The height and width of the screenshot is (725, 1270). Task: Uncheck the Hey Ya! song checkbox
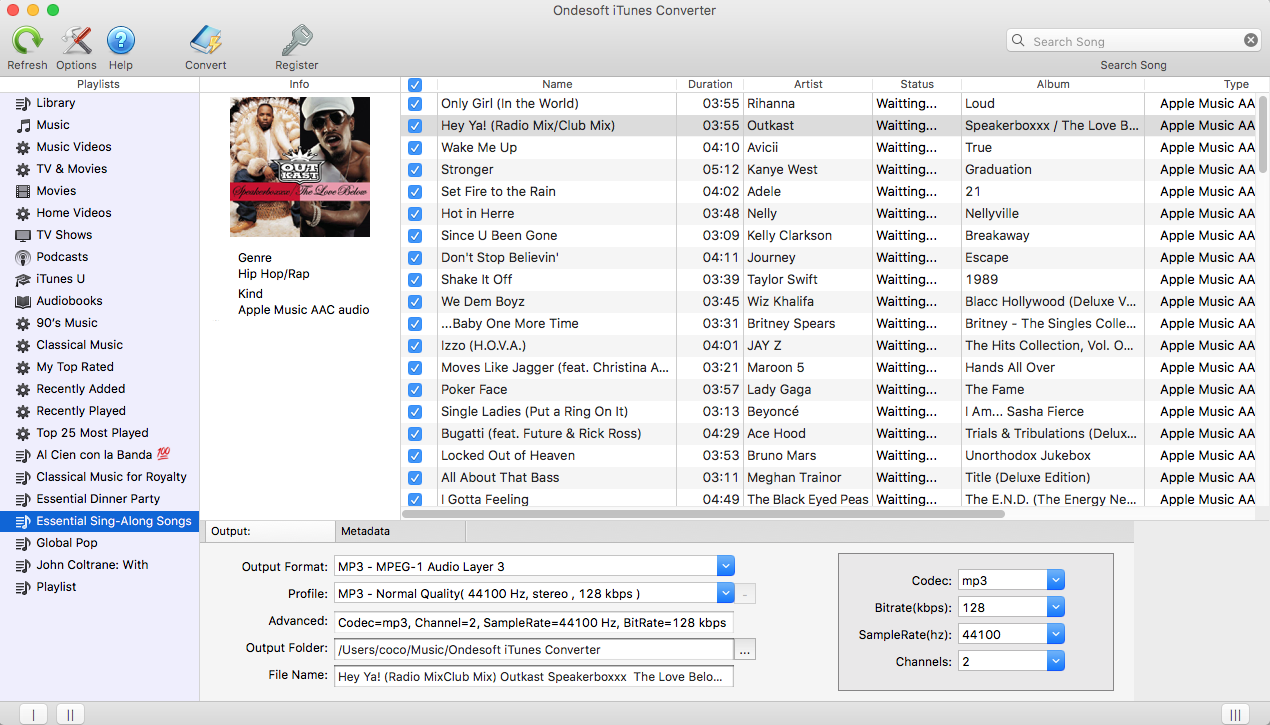pos(415,125)
